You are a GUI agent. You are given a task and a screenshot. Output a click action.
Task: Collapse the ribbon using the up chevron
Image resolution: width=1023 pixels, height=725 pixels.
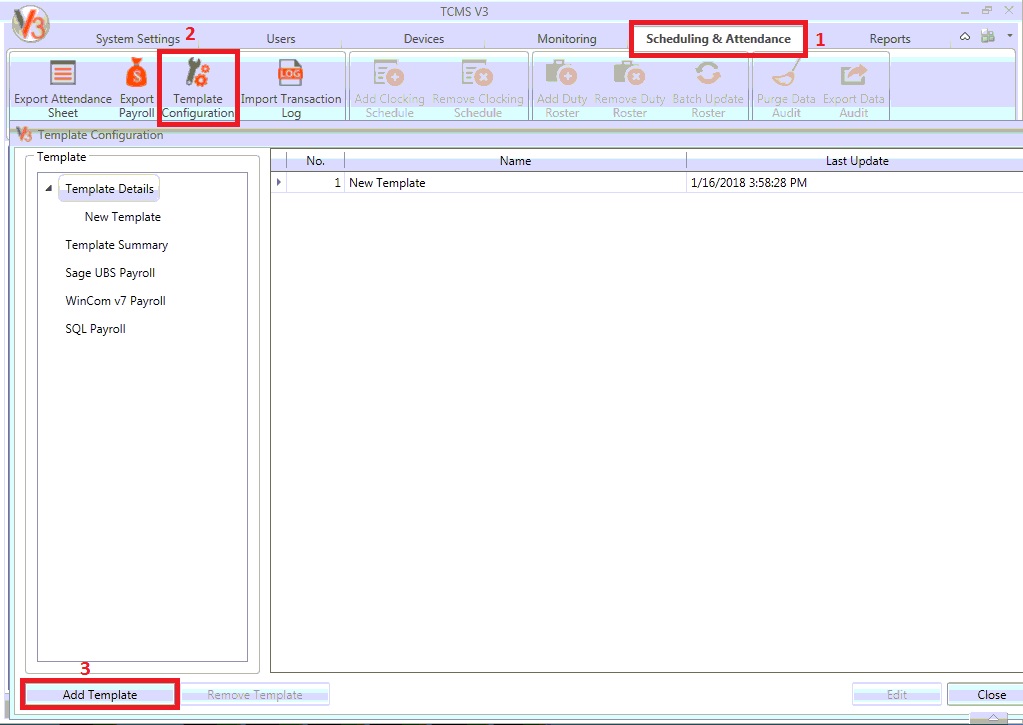[x=965, y=38]
